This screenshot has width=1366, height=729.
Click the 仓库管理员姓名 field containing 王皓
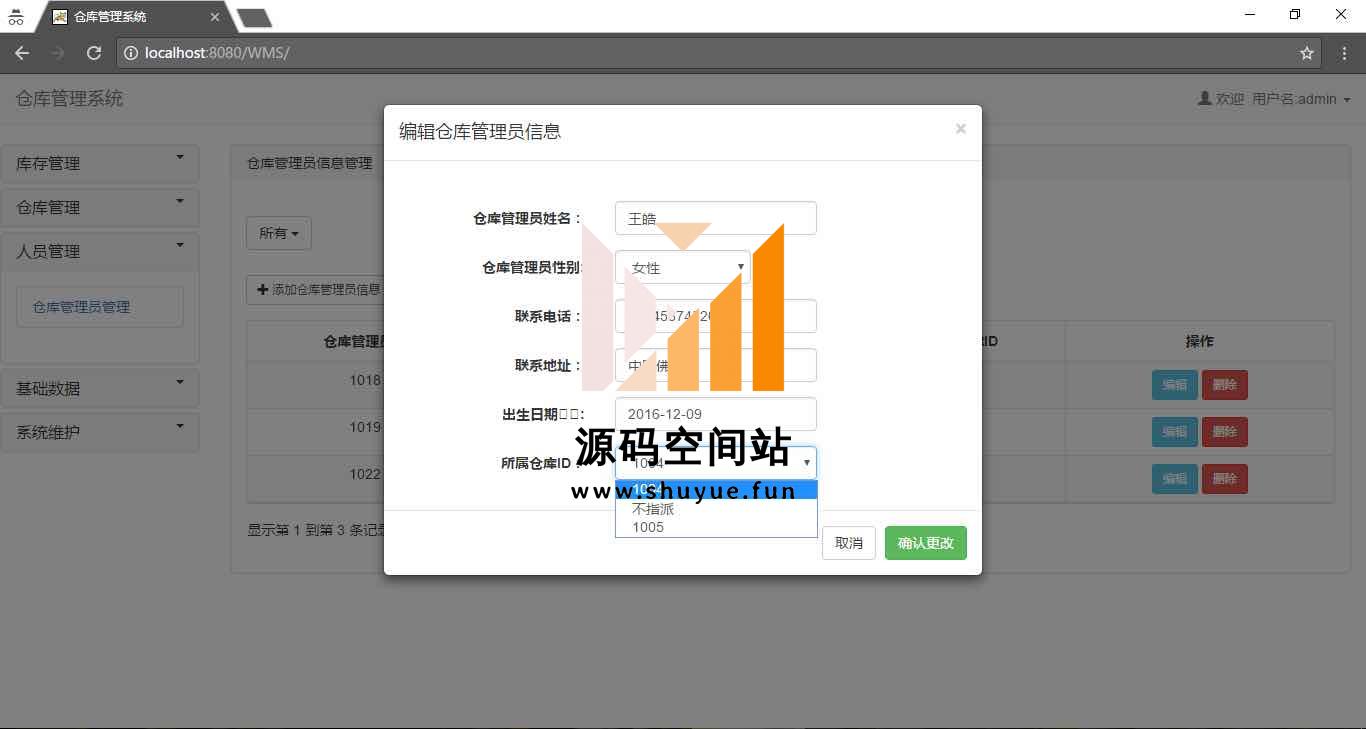pyautogui.click(x=715, y=218)
